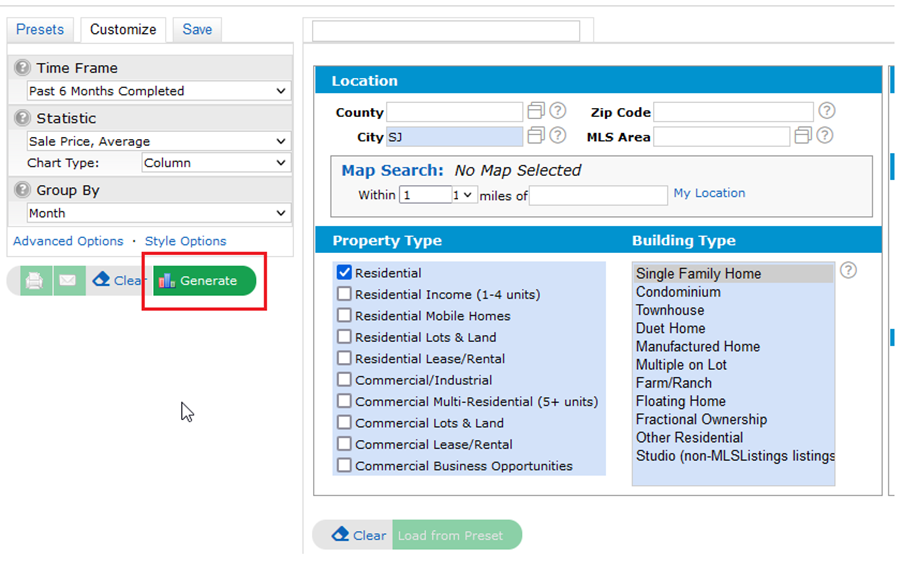Select Floating Home building type
902x571 pixels.
point(733,401)
